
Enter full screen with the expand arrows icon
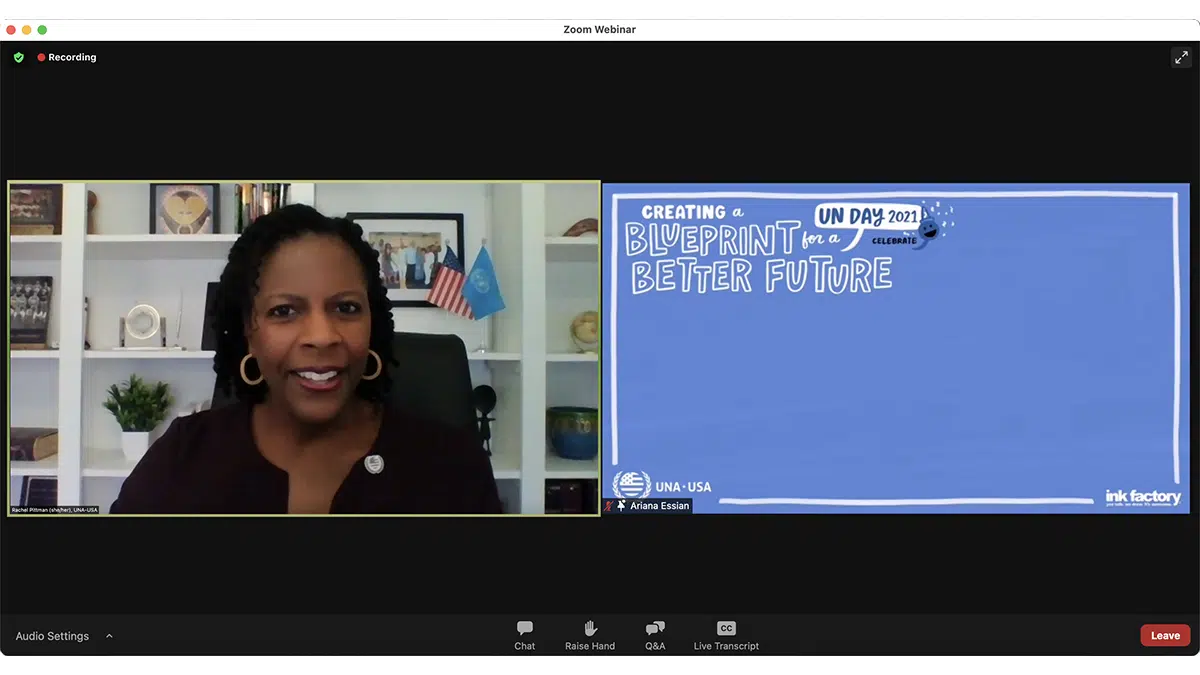(x=1181, y=58)
